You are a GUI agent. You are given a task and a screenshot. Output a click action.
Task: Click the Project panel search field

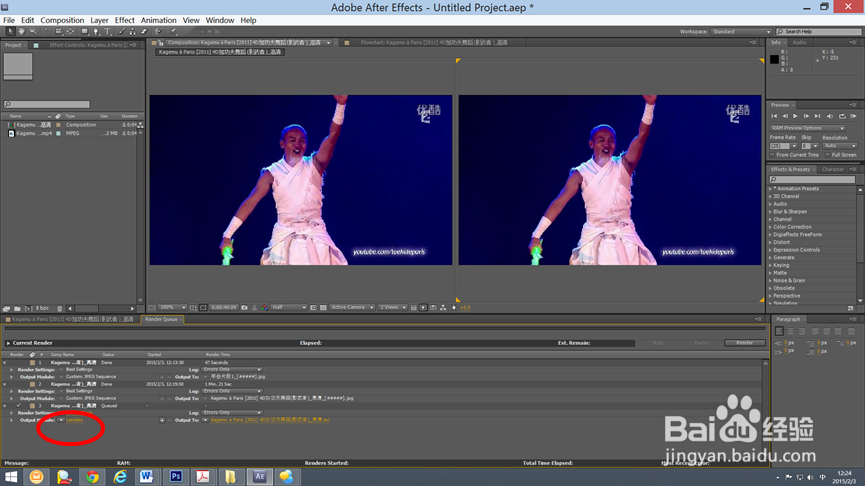click(47, 104)
